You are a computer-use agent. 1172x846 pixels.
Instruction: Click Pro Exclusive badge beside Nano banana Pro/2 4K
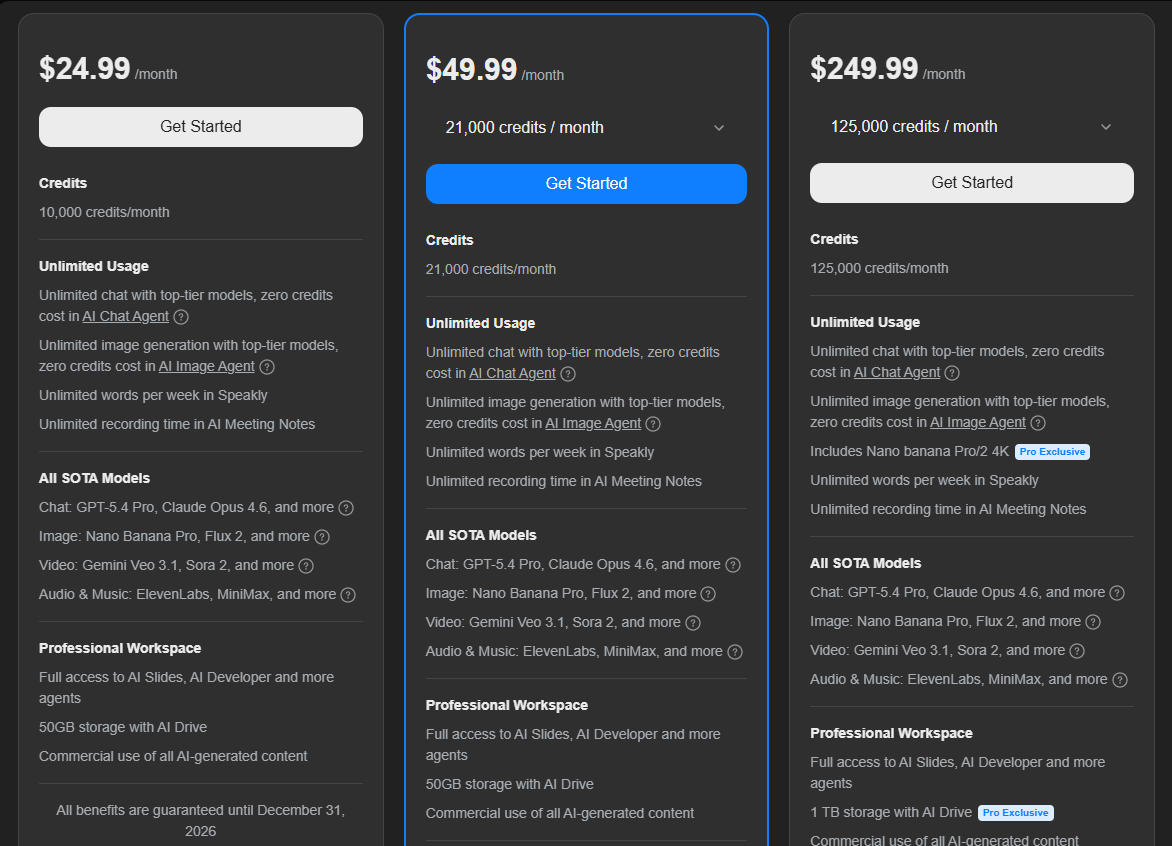click(1052, 452)
